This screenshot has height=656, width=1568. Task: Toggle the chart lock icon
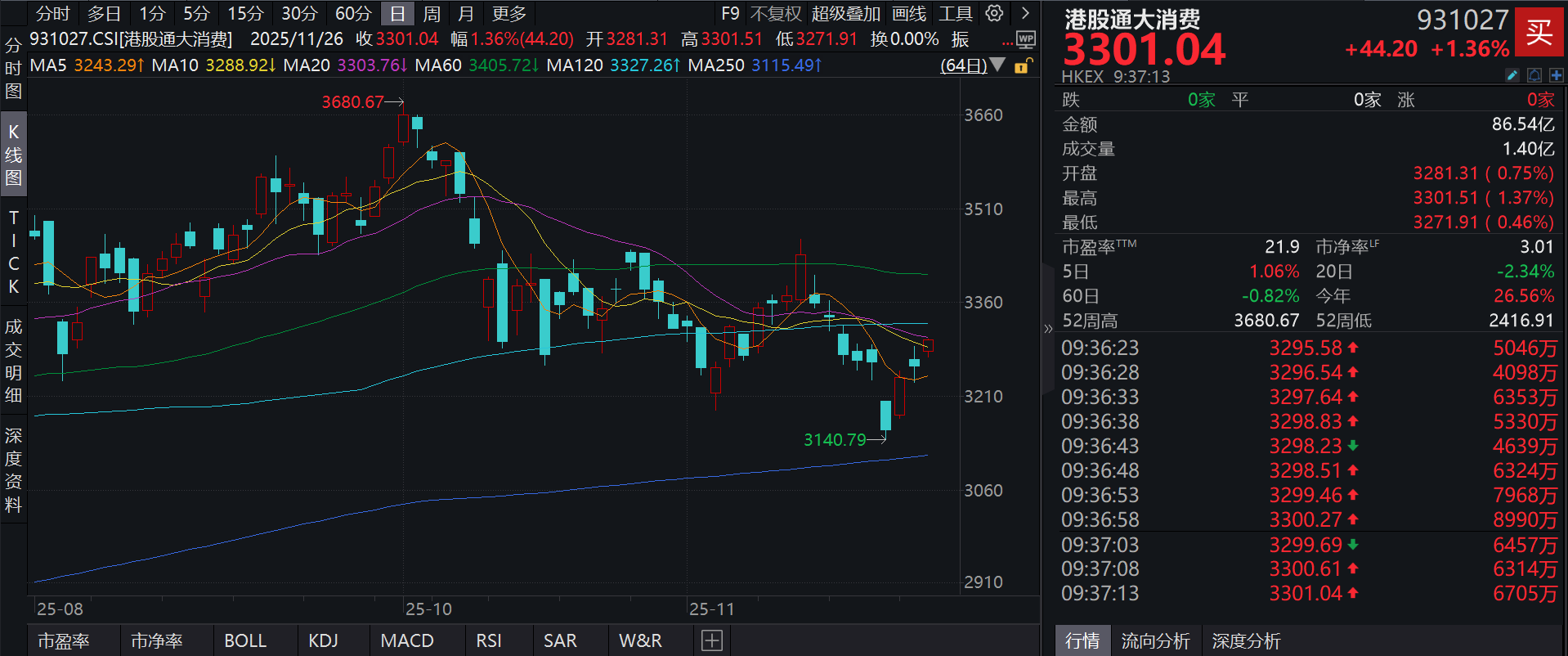(x=1023, y=65)
